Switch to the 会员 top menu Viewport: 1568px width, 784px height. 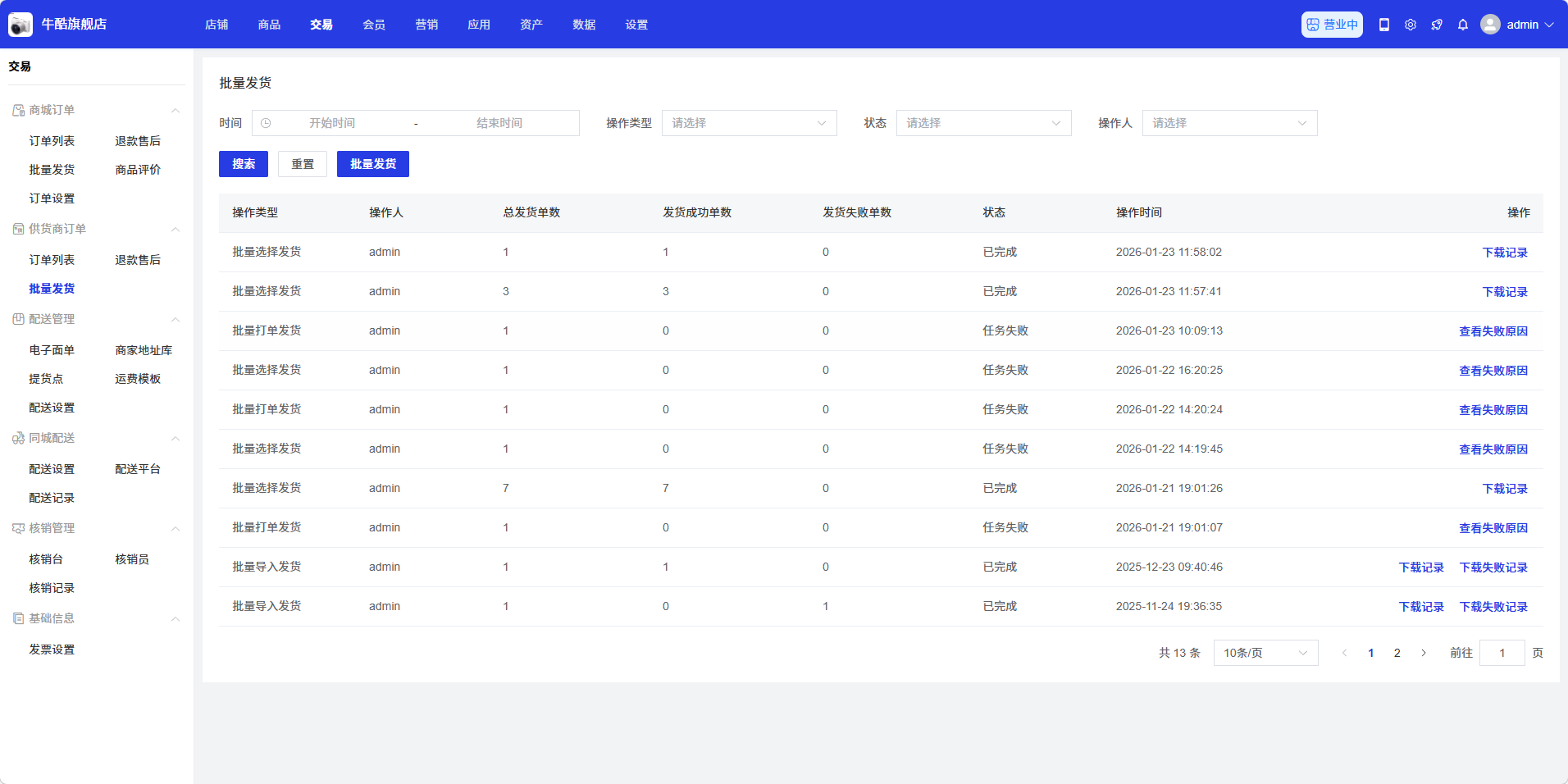pos(374,25)
